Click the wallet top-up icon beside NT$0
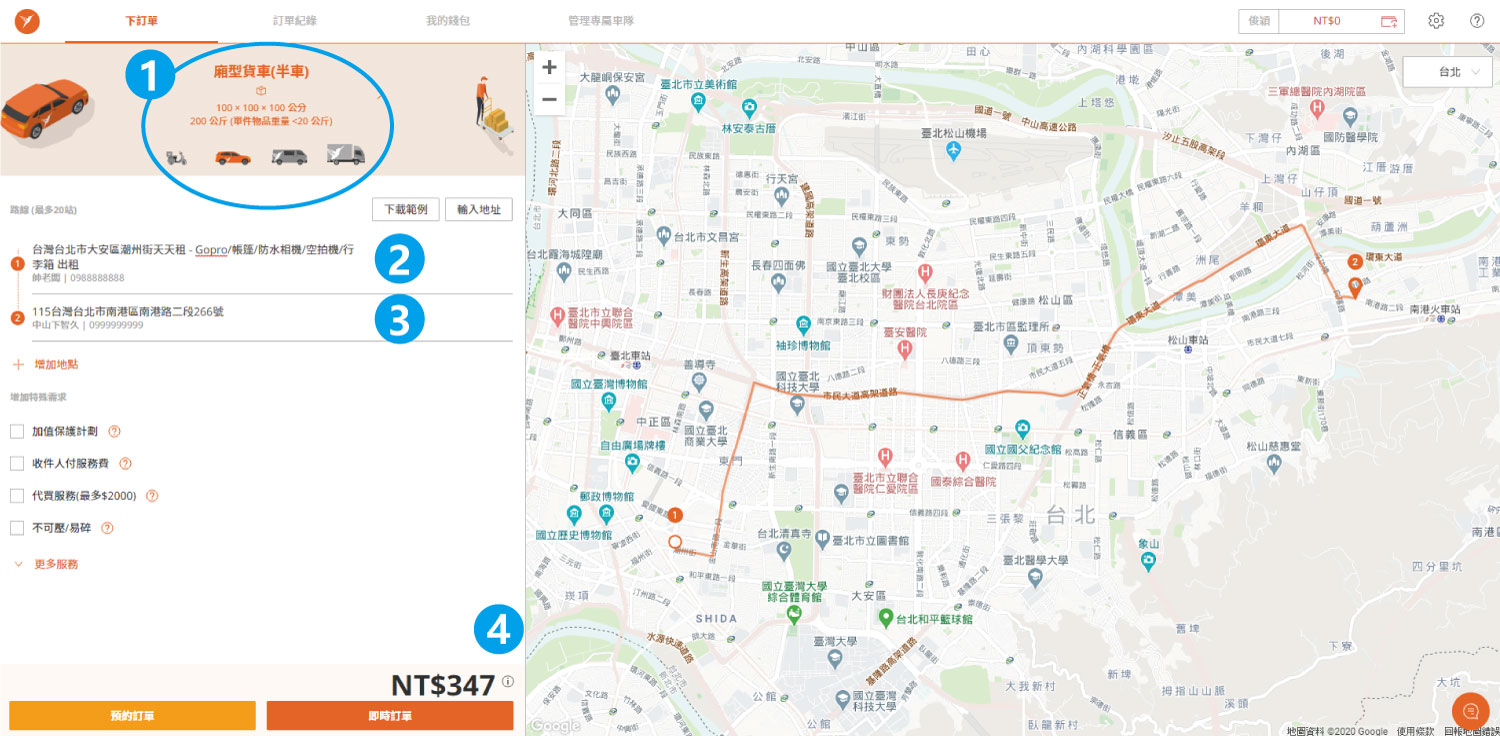Image resolution: width=1500 pixels, height=736 pixels. coord(1389,21)
